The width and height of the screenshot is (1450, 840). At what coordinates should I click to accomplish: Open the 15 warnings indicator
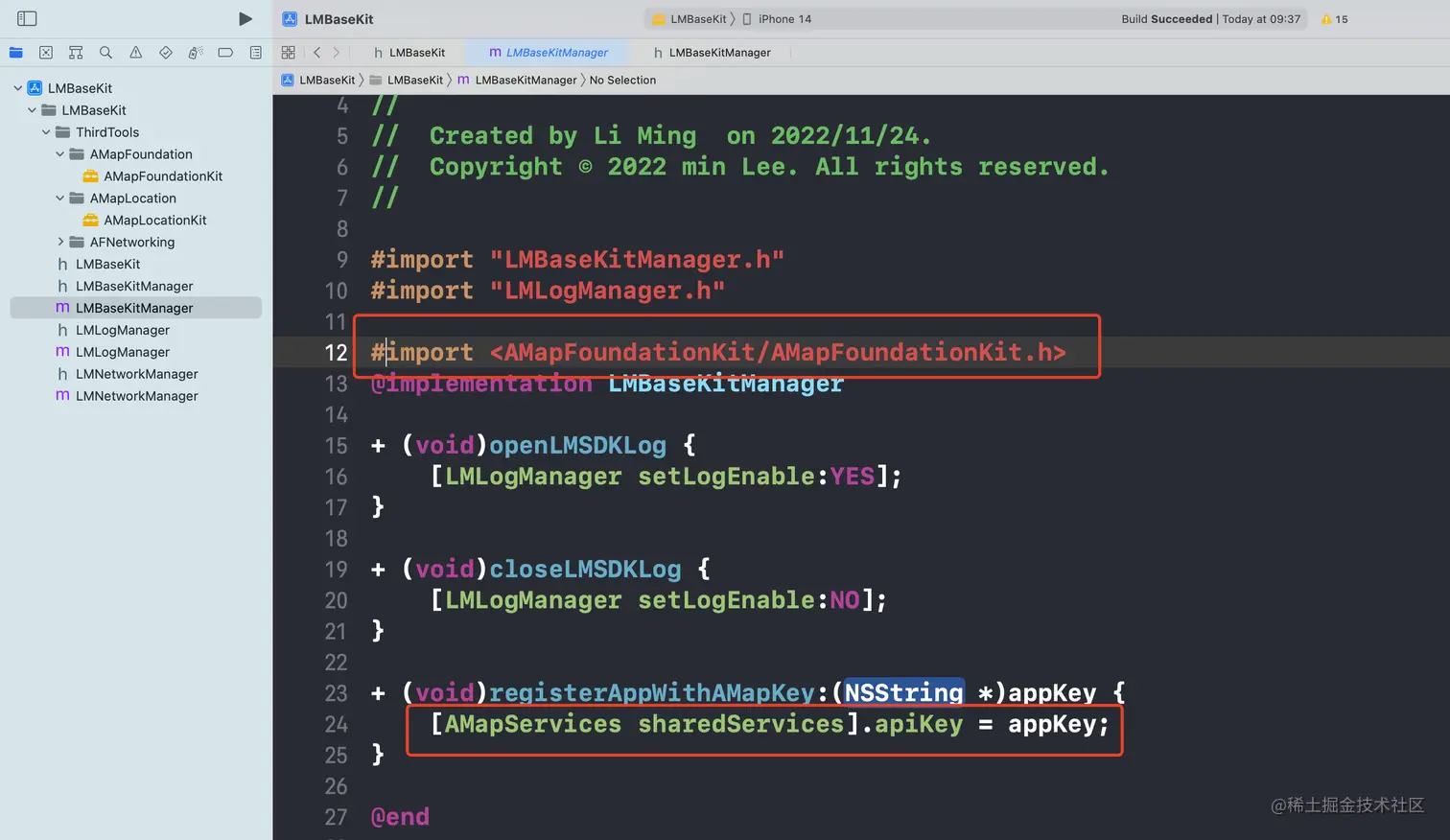point(1335,19)
